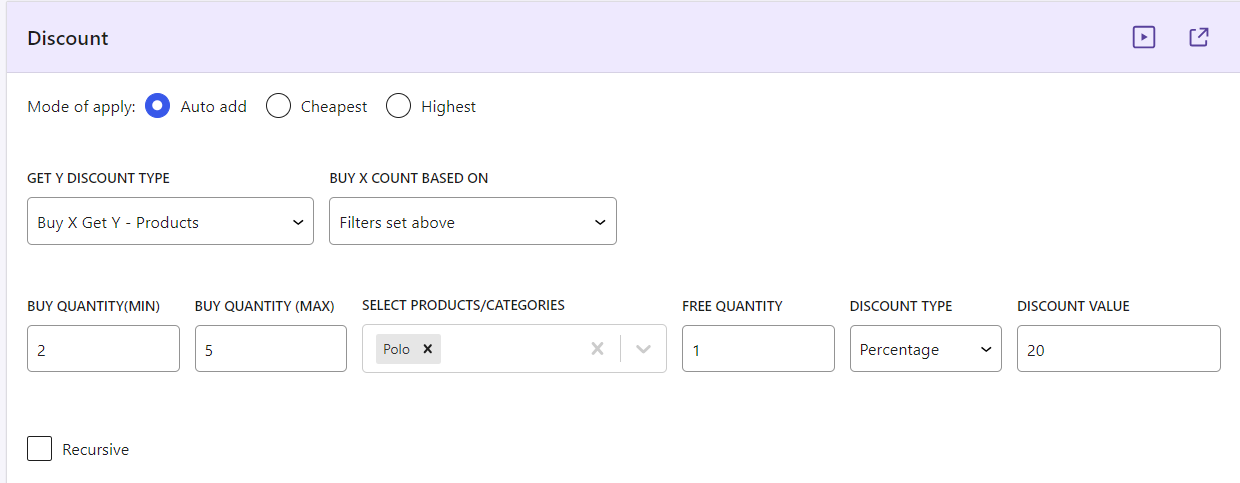Select the Highest mode radio button
The height and width of the screenshot is (483, 1240).
[x=398, y=106]
